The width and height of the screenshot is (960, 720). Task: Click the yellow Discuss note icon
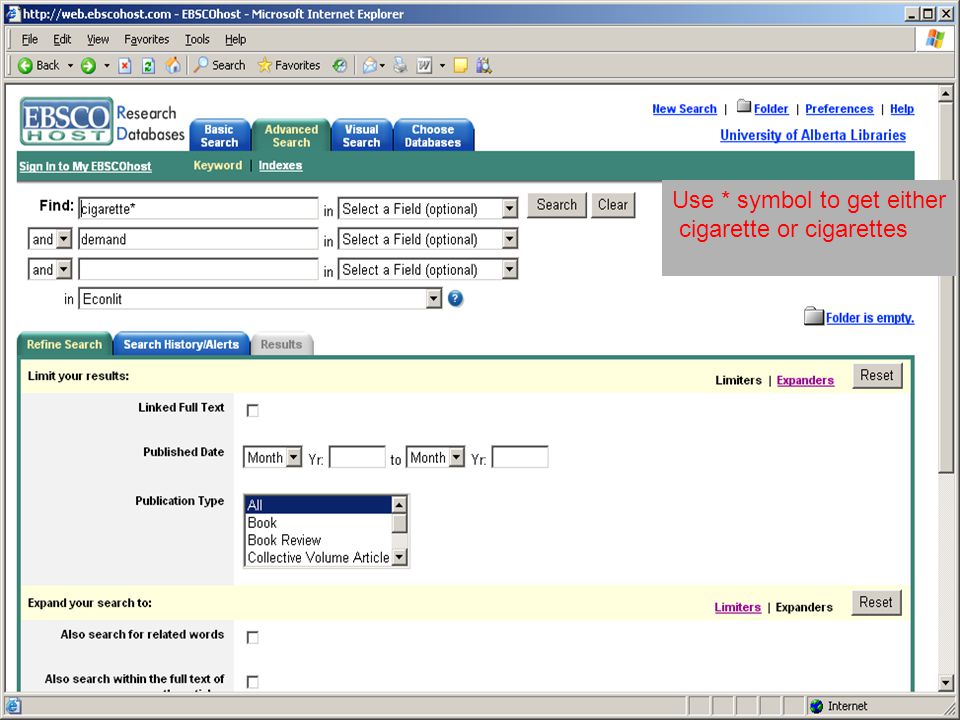click(x=460, y=66)
